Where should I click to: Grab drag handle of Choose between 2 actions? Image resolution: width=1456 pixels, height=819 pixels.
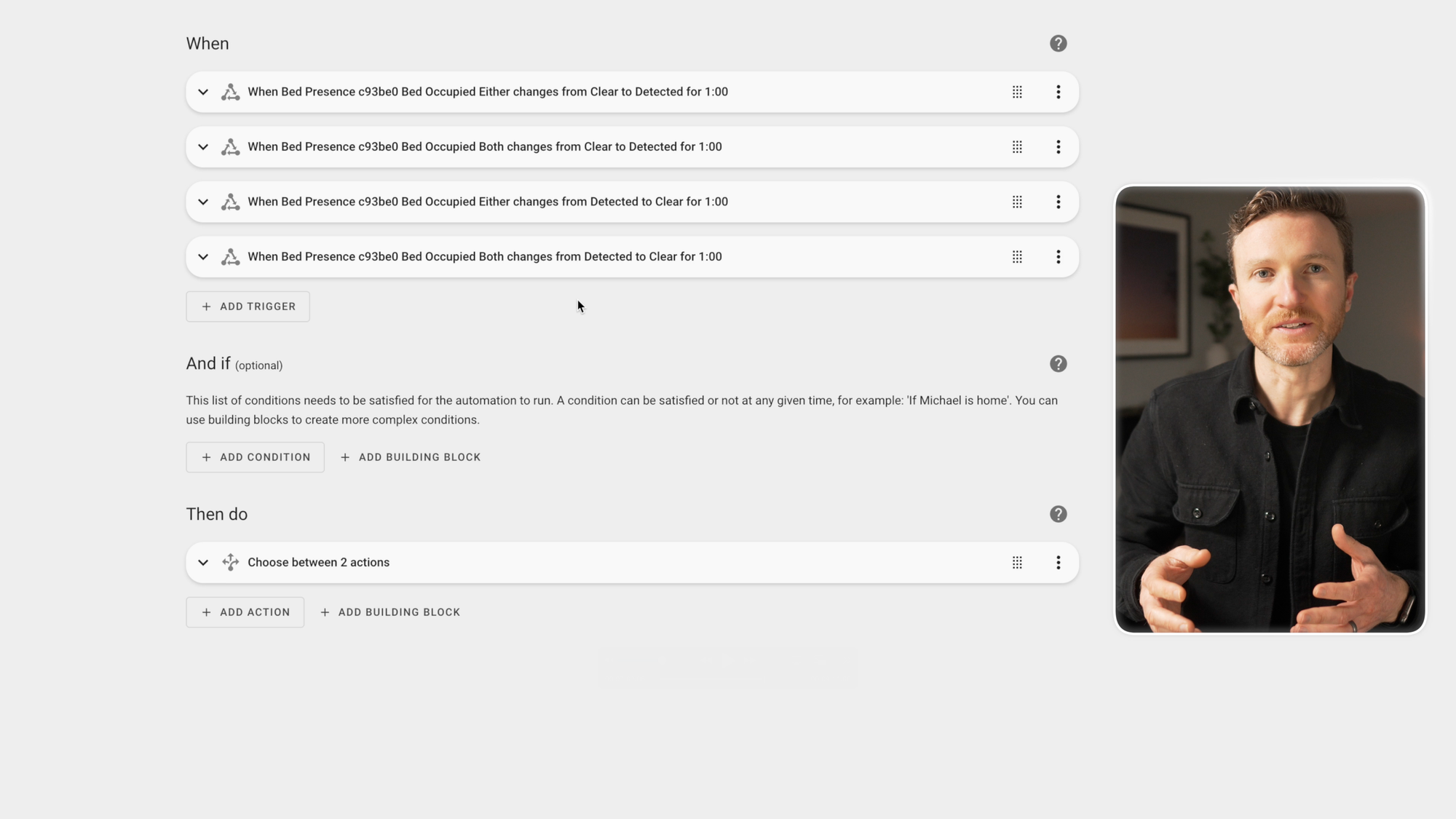pos(1017,563)
